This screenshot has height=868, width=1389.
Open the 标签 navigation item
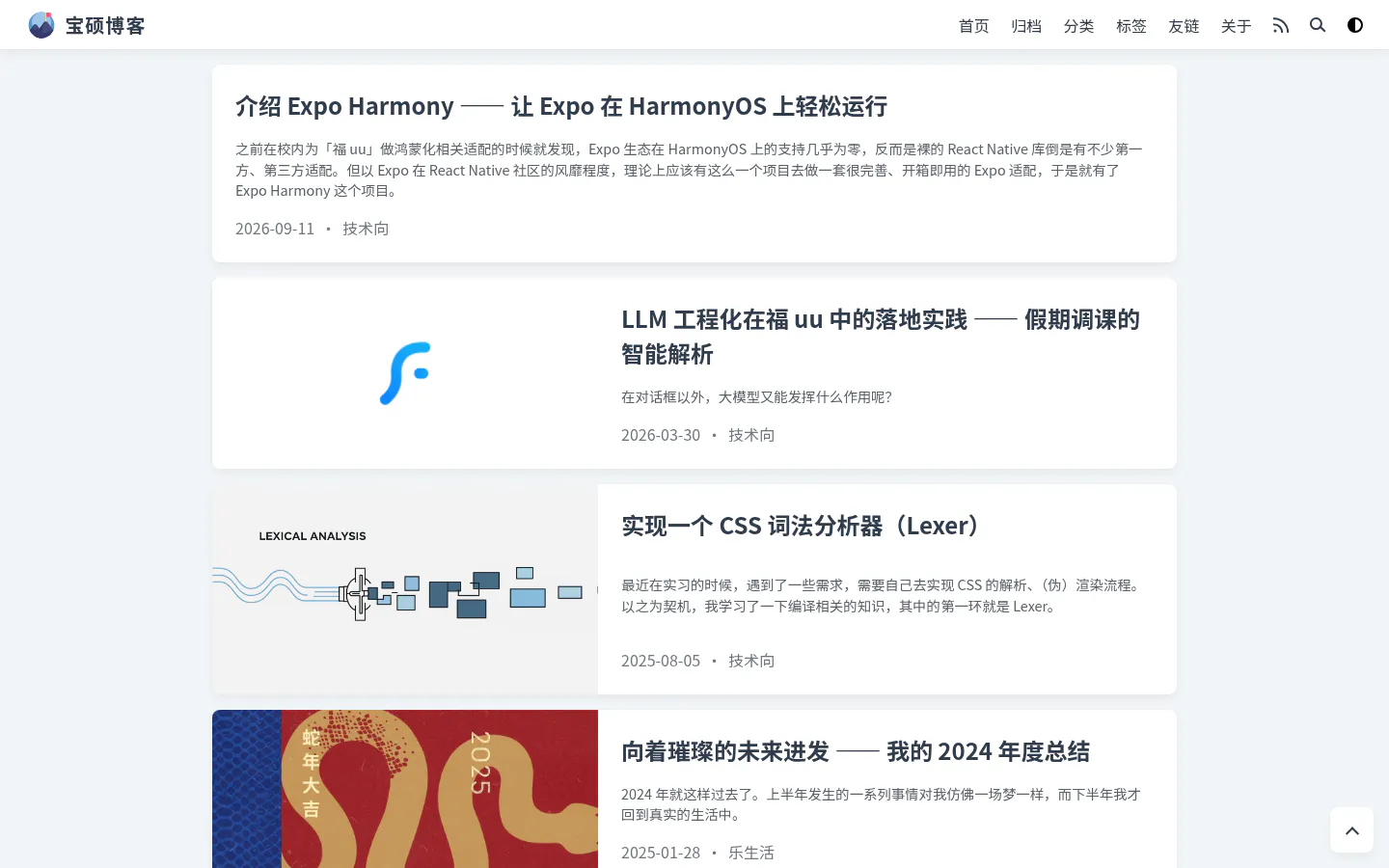tap(1131, 26)
